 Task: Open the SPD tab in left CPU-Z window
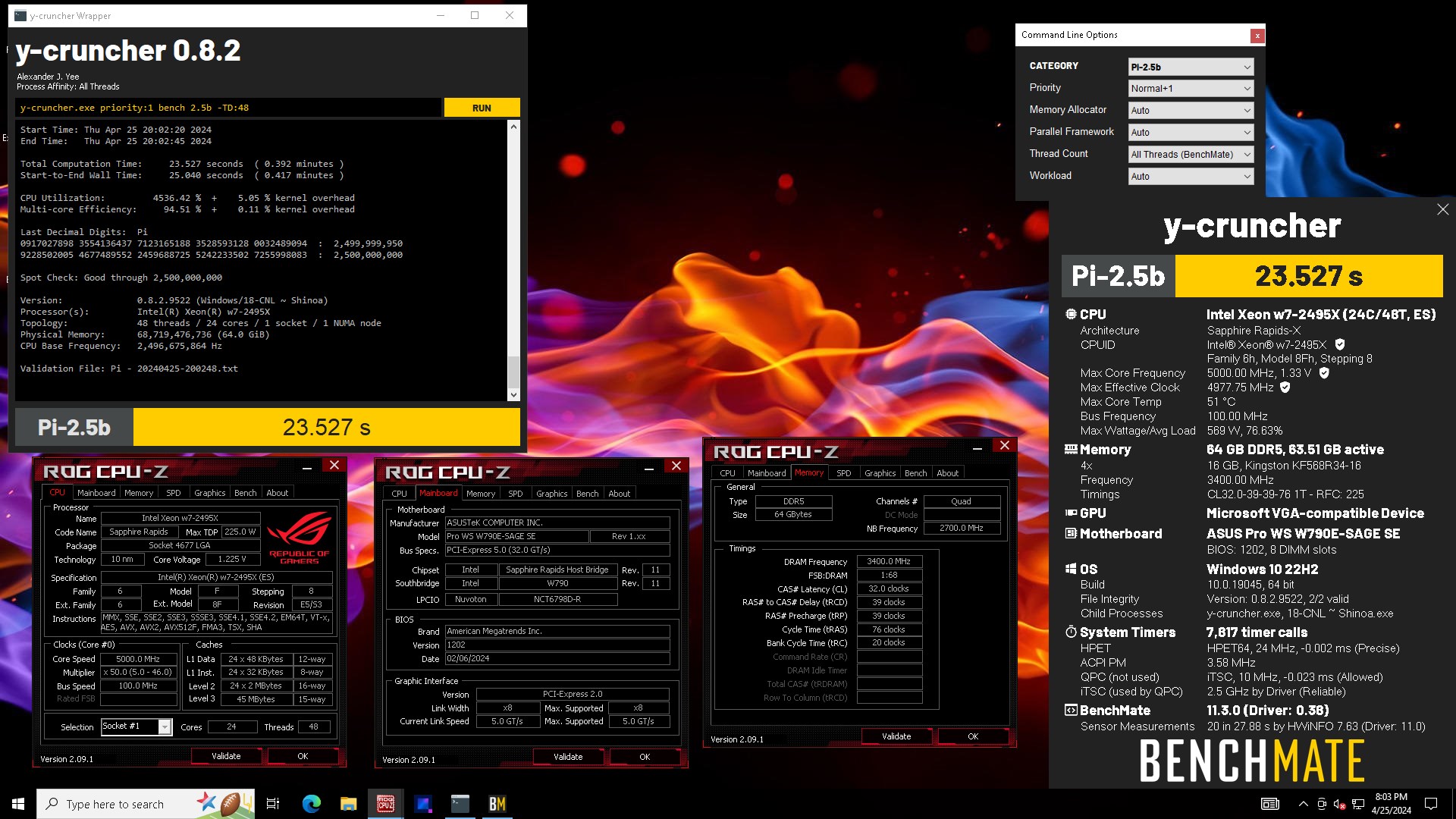pos(174,493)
